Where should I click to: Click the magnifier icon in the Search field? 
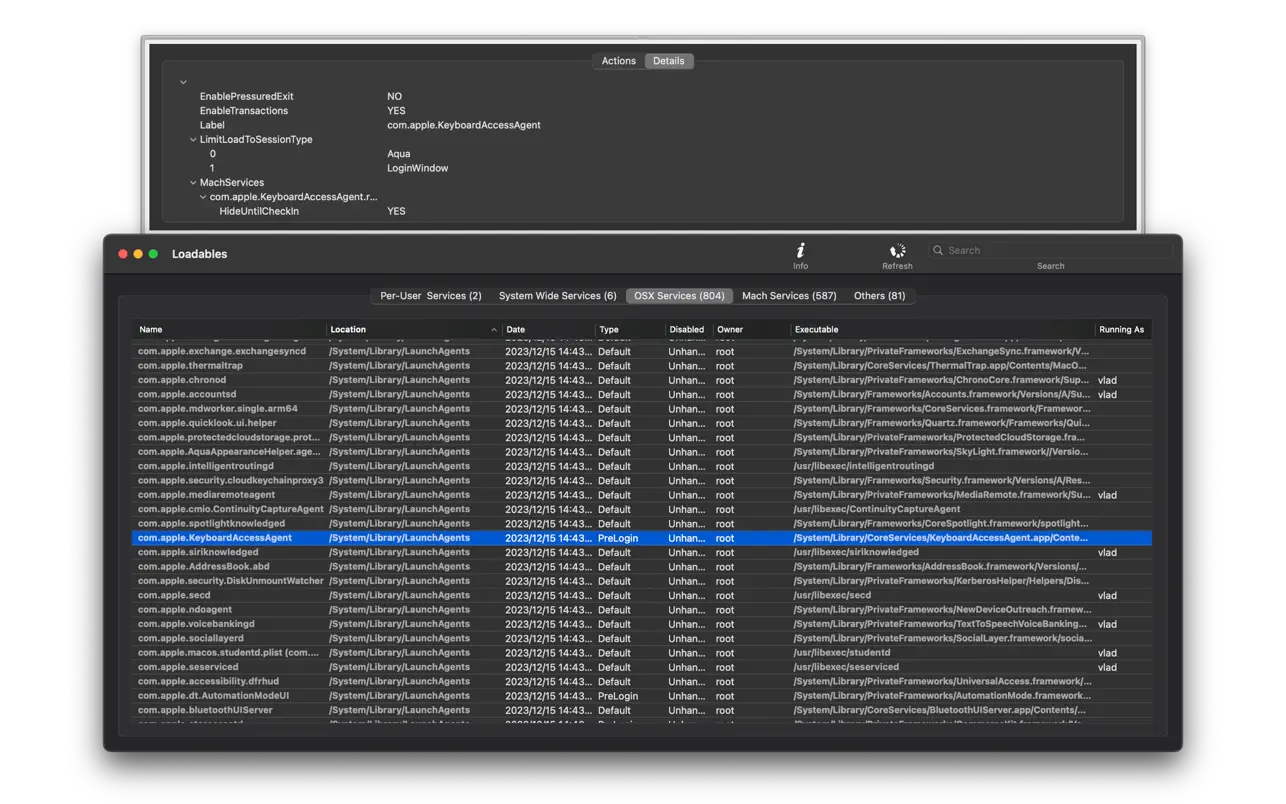point(937,250)
